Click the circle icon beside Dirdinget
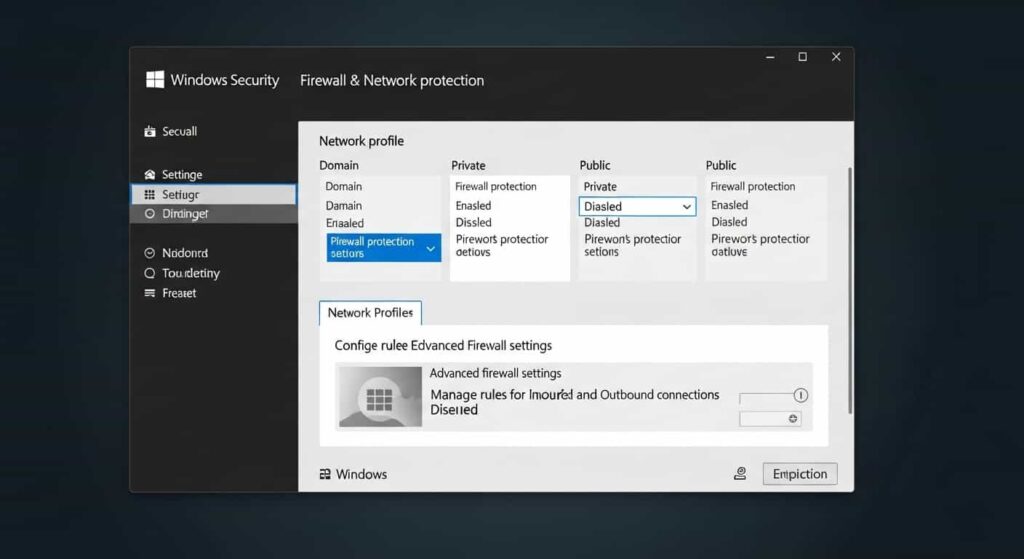 tap(150, 214)
